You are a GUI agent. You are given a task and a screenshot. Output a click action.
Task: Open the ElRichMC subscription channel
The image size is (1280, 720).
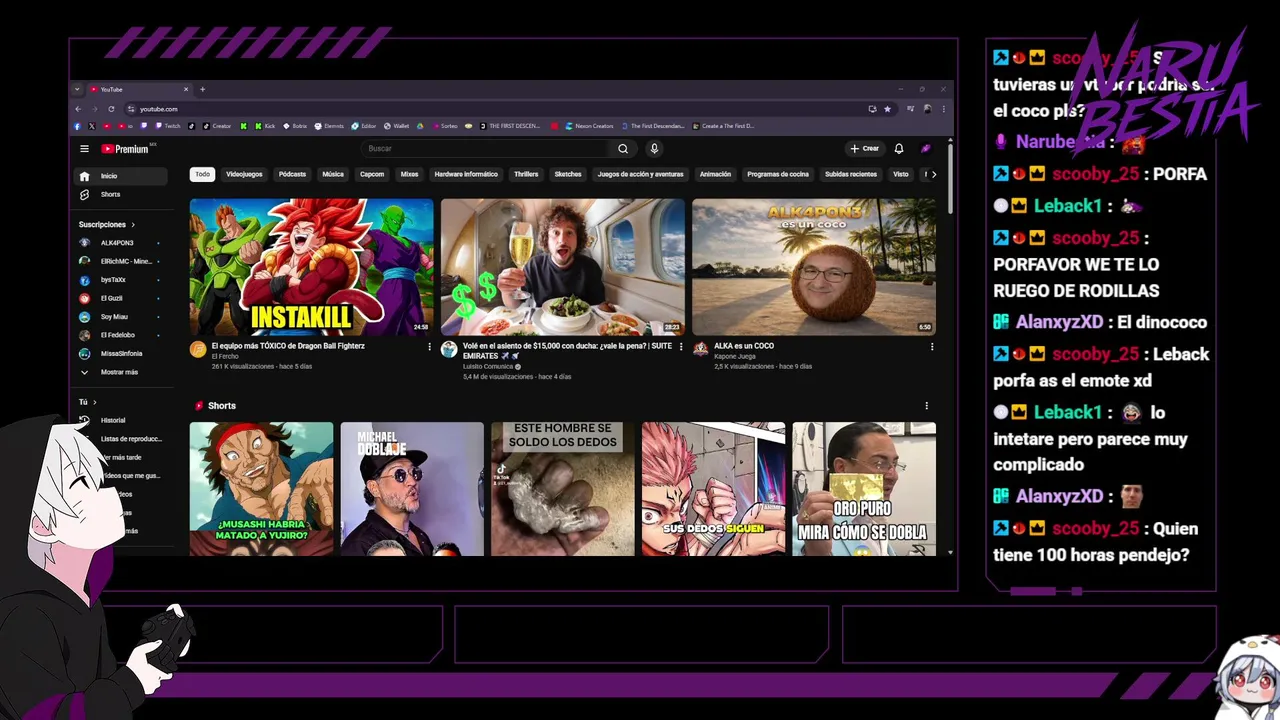(120, 261)
